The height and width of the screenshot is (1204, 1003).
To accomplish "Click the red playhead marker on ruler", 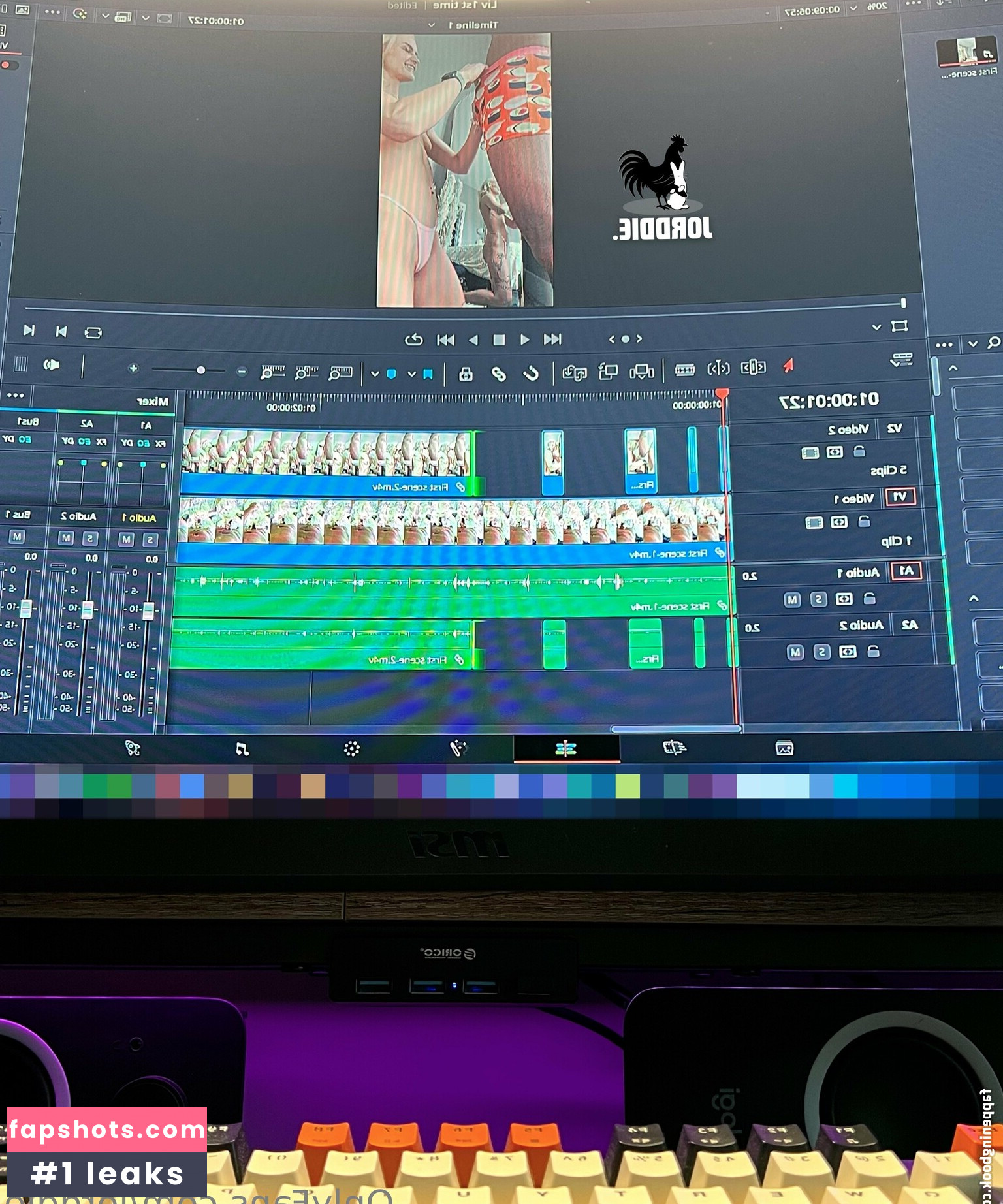I will (722, 394).
